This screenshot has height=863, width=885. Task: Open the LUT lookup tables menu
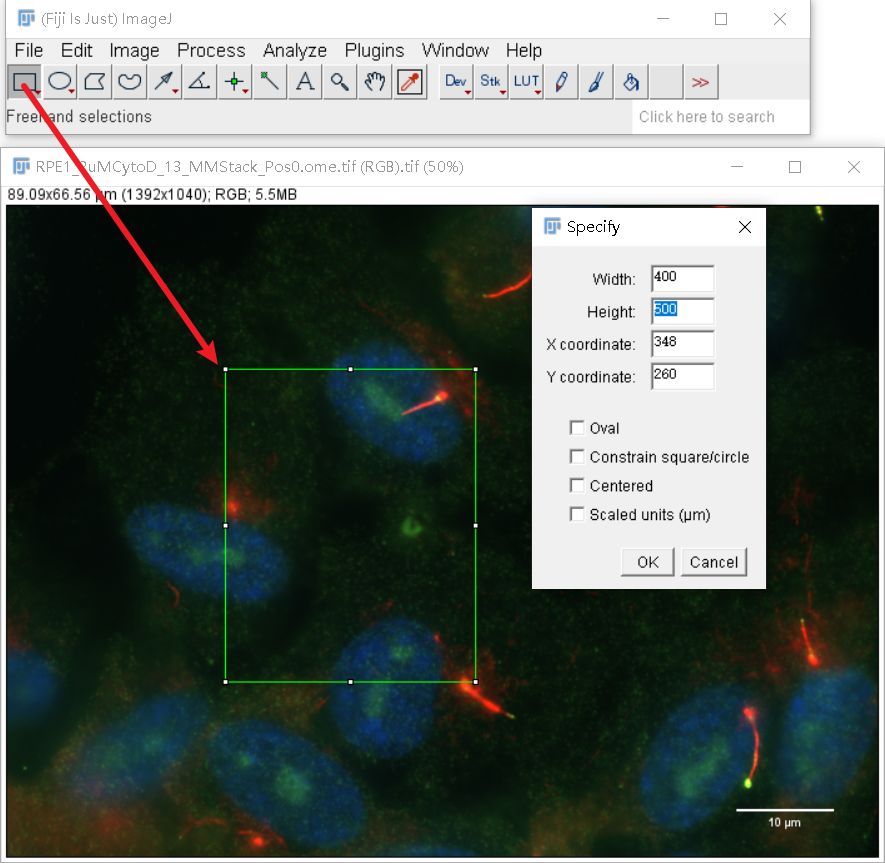(x=526, y=82)
